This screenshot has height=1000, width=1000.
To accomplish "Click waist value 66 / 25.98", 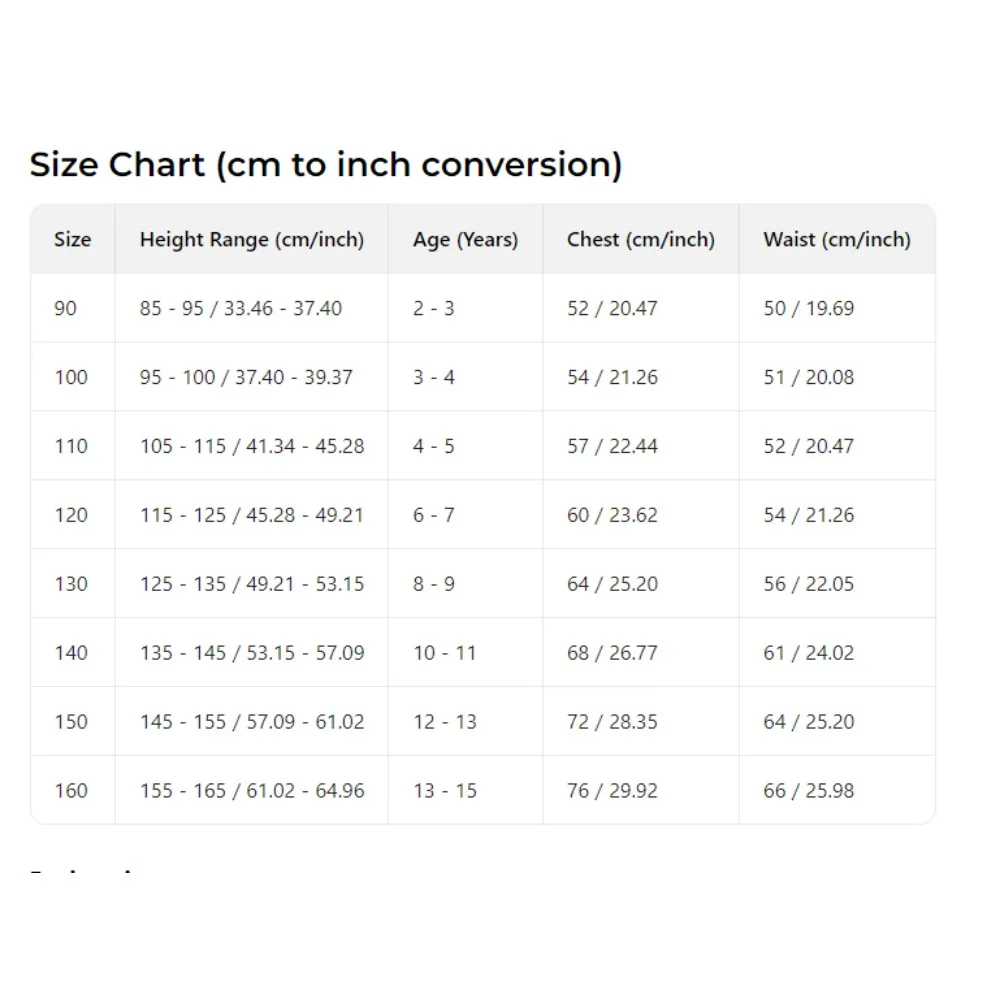I will 808,791.
